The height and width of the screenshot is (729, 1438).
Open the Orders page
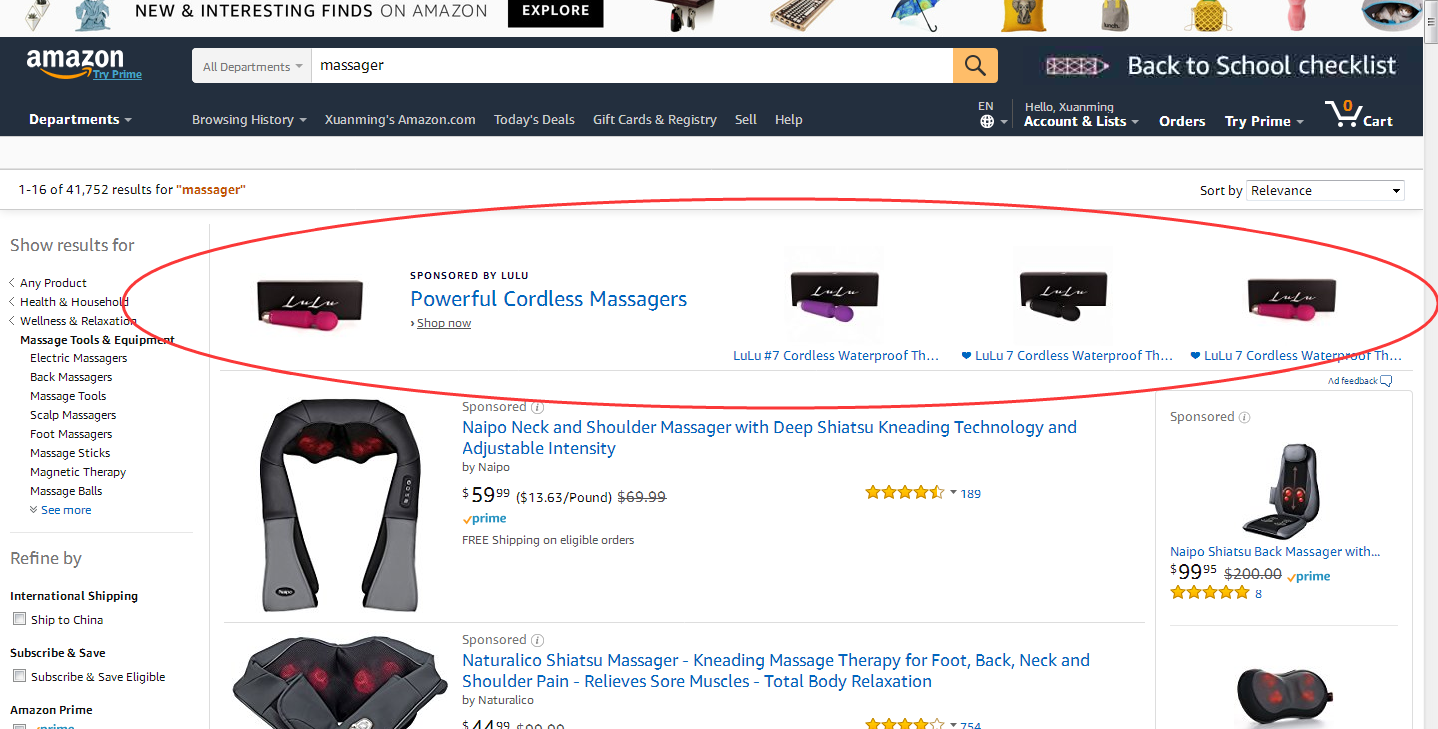pos(1182,121)
